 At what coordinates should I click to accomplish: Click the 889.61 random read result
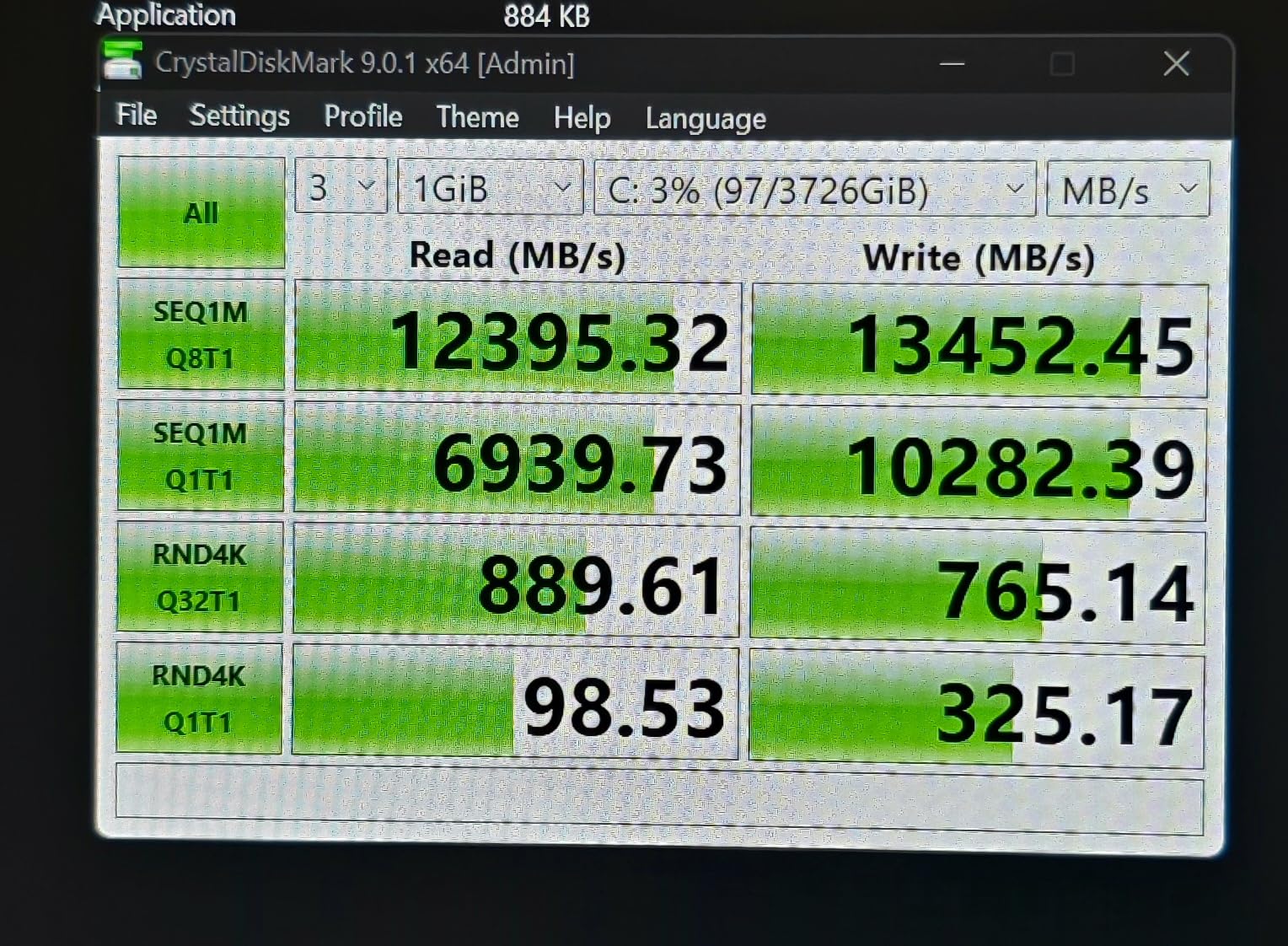516,581
